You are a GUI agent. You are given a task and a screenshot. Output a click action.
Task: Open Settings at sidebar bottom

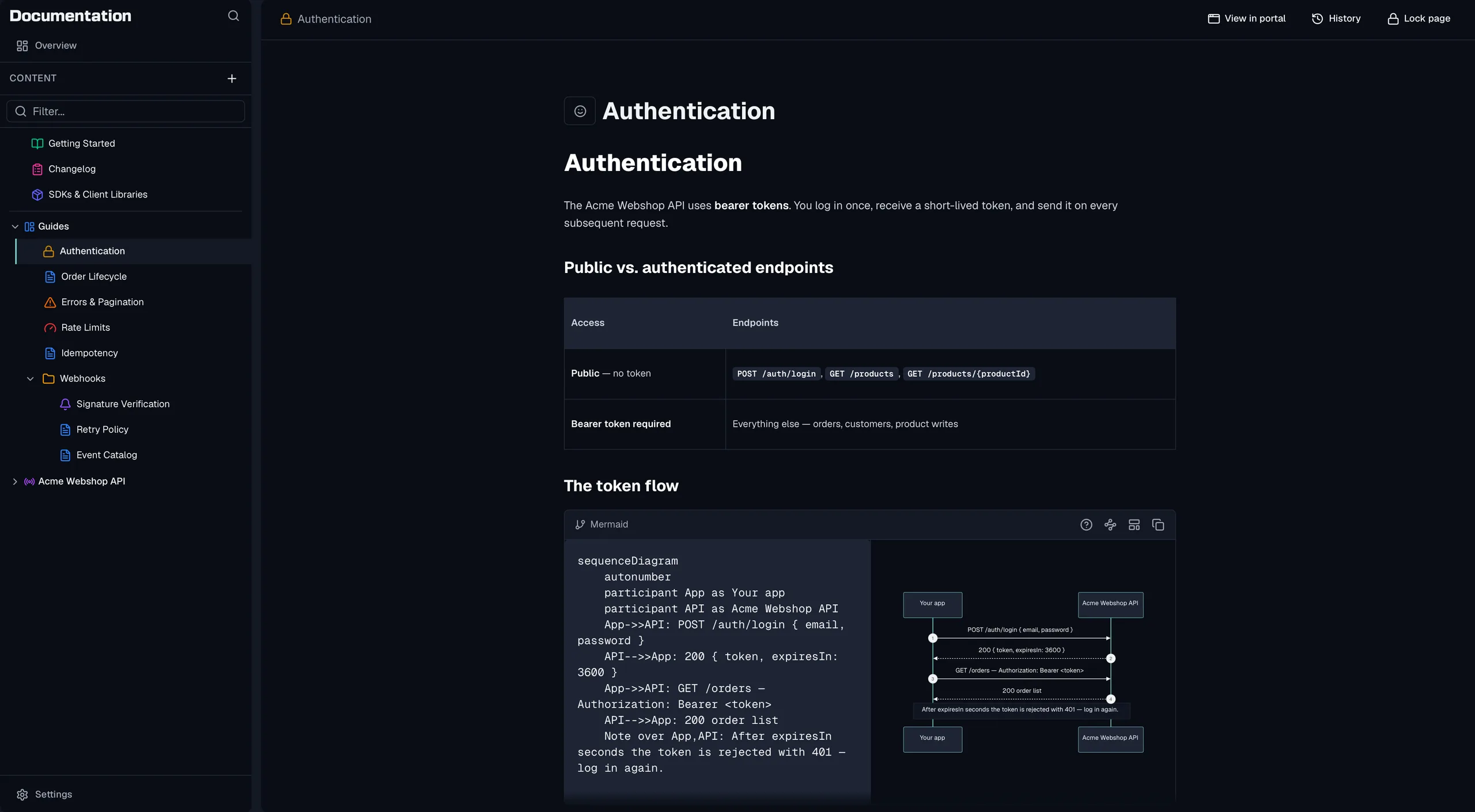(53, 794)
